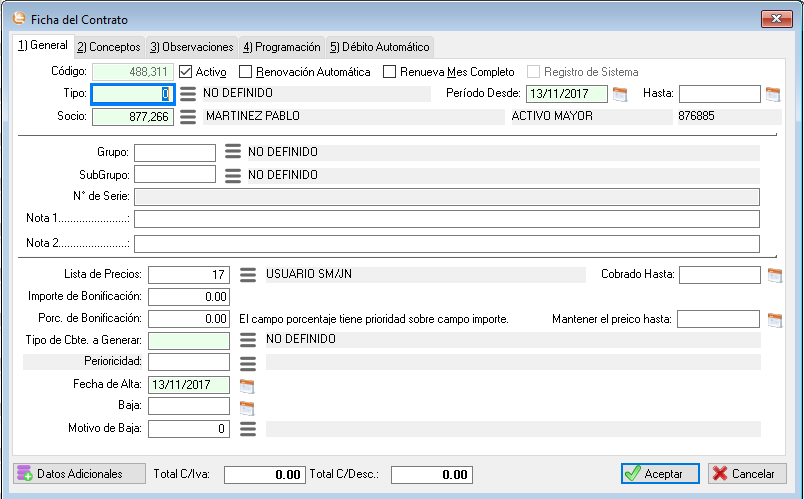Open calendar picker for Período Desde
Viewport: 804px width, 499px height.
point(620,94)
